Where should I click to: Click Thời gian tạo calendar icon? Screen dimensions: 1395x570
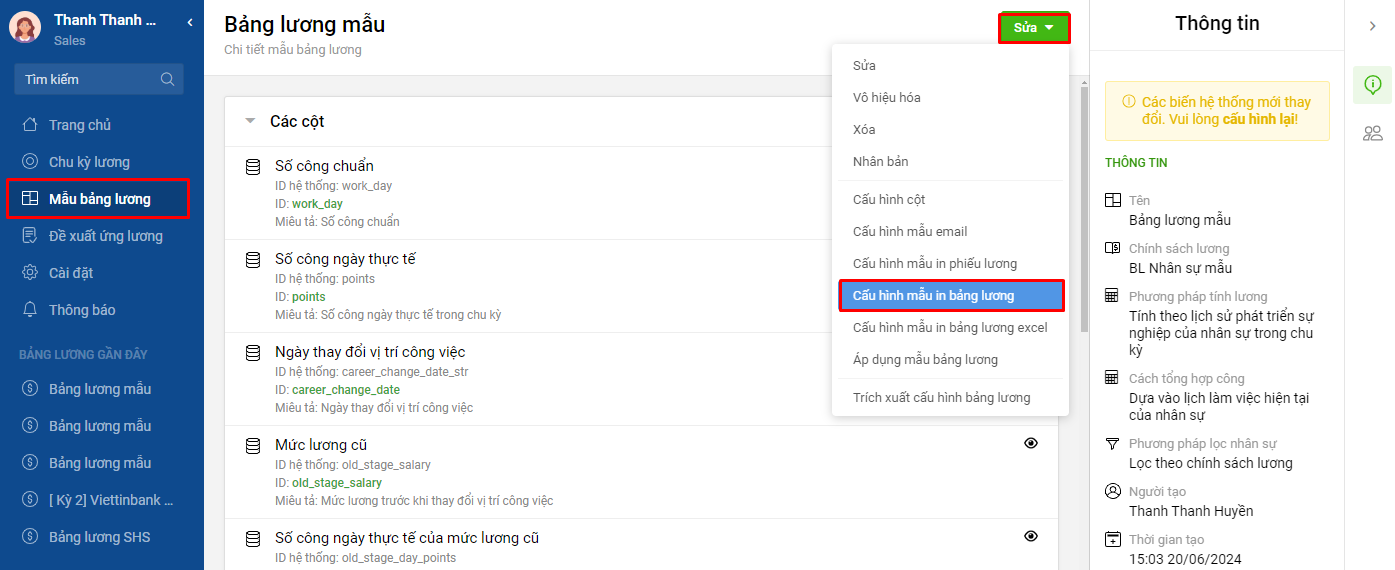1112,539
